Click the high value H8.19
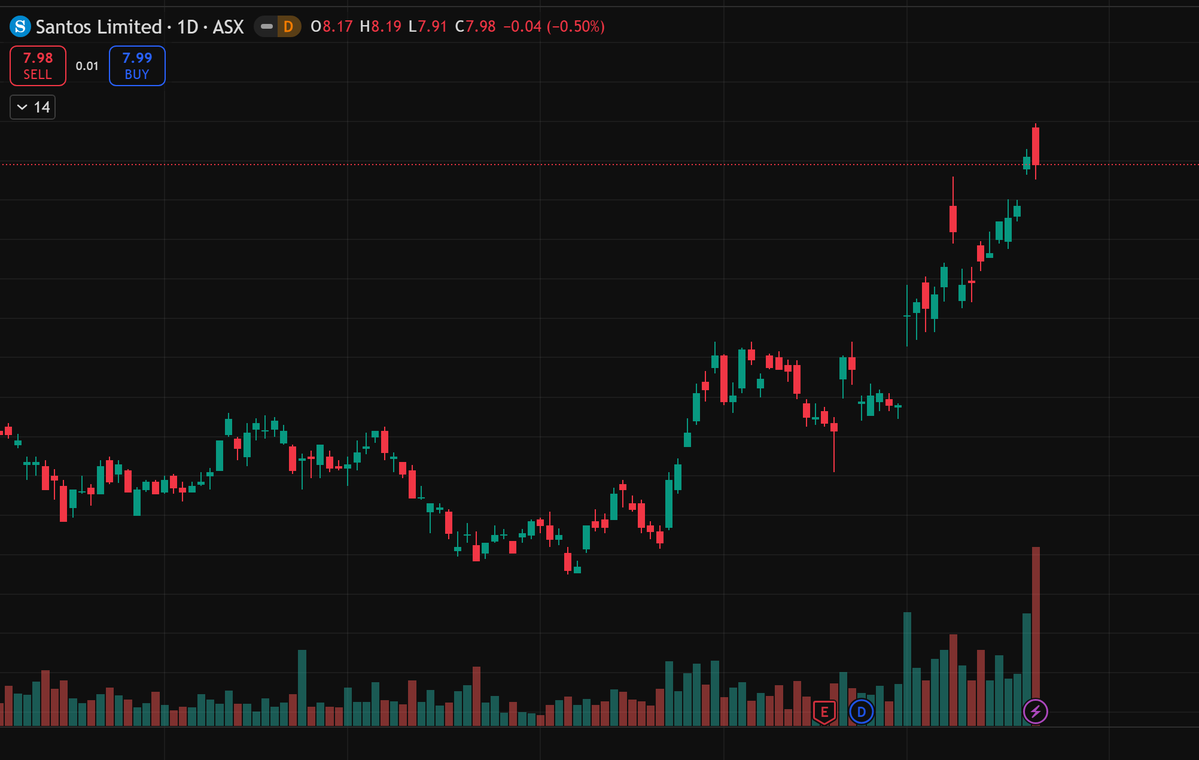 pos(381,27)
